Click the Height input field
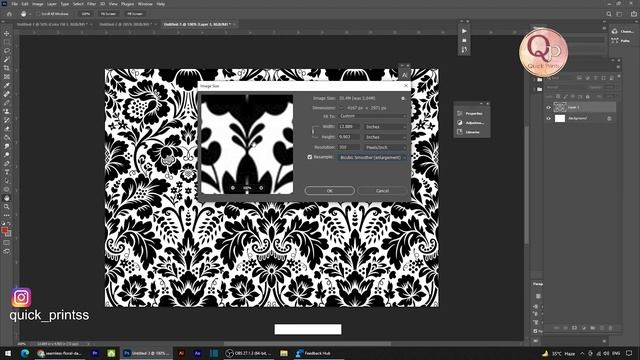 (349, 137)
